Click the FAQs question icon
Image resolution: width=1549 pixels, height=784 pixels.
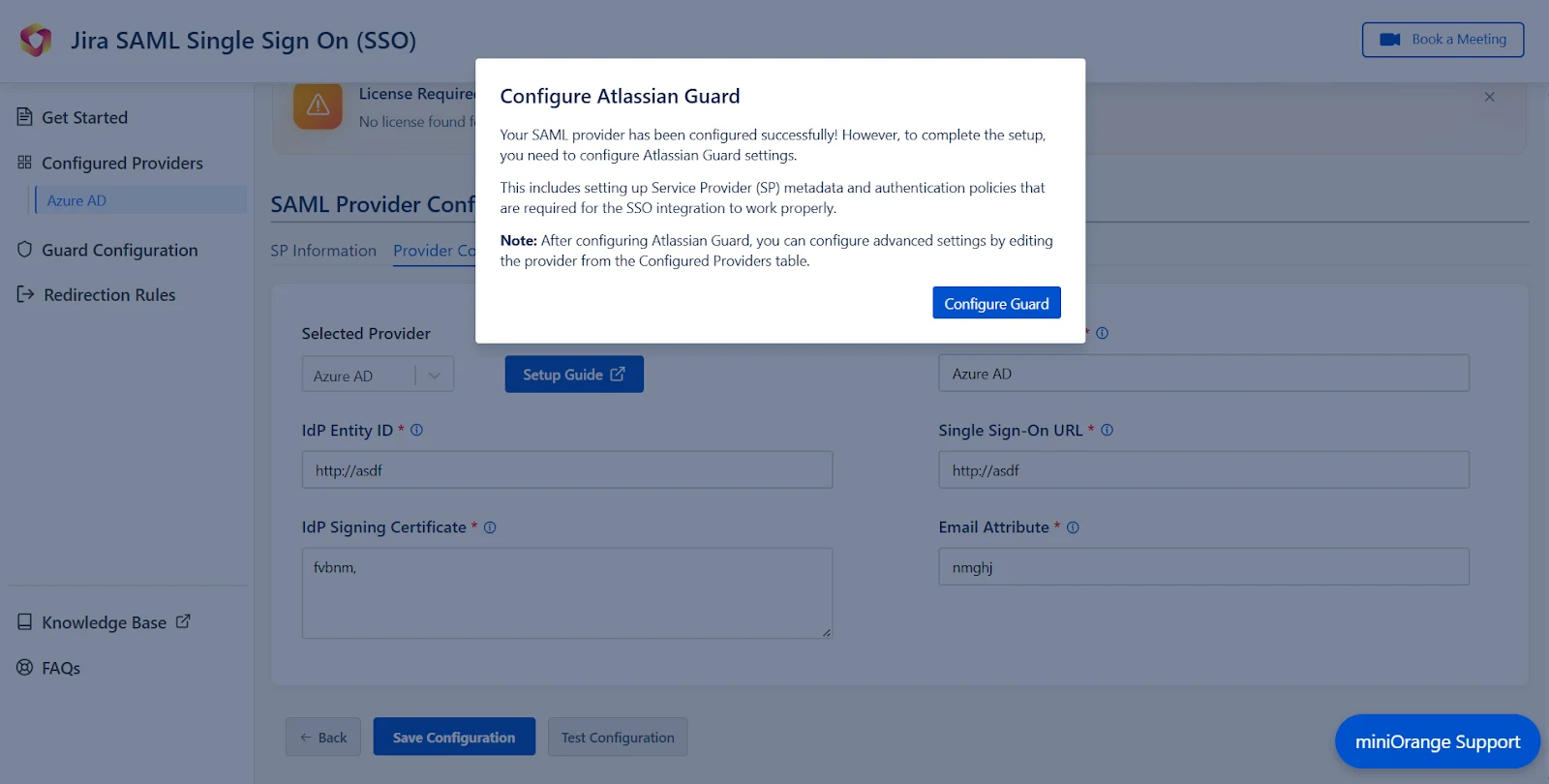[x=23, y=667]
